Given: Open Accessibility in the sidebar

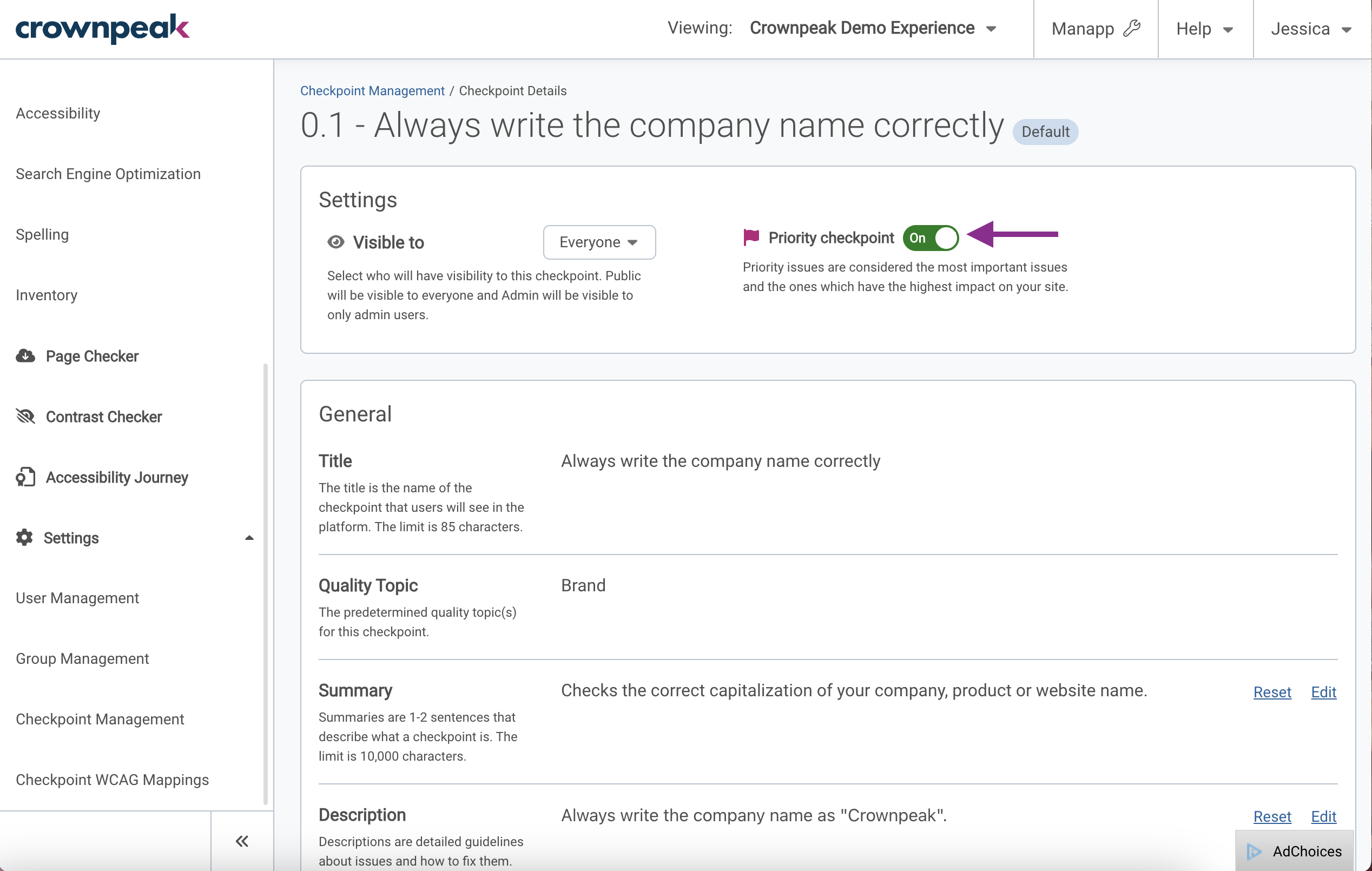Looking at the screenshot, I should click(58, 114).
